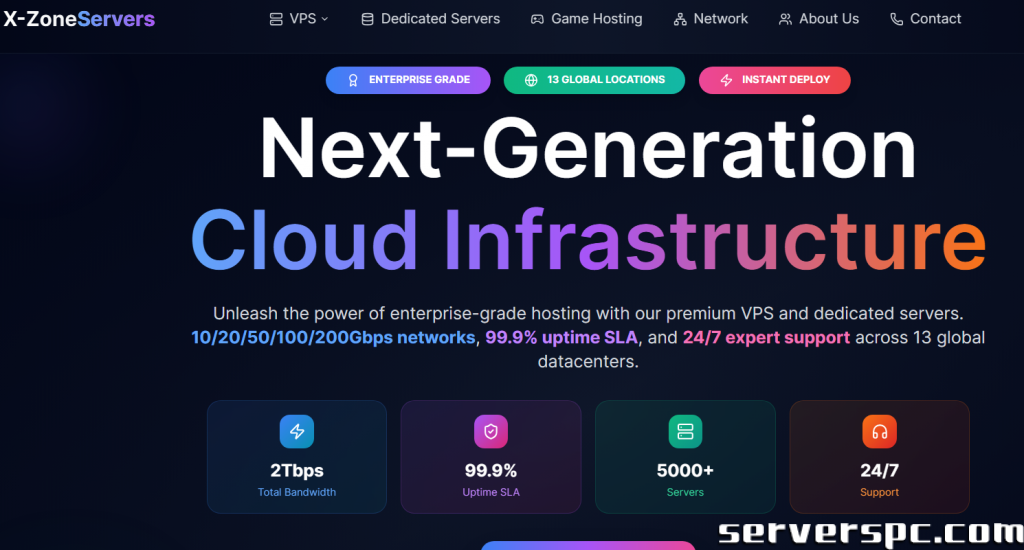Select the 99.9% Uptime SLA card
The image size is (1024, 550).
(x=490, y=456)
